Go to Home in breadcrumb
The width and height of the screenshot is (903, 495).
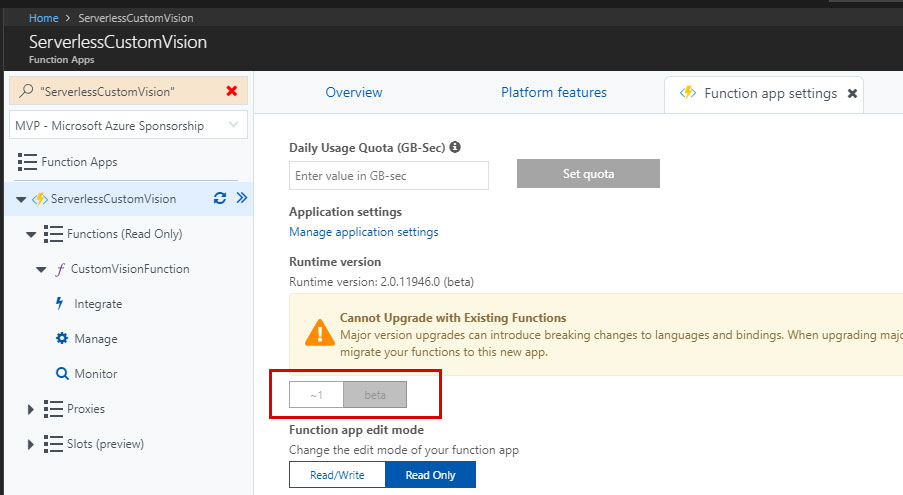44,18
